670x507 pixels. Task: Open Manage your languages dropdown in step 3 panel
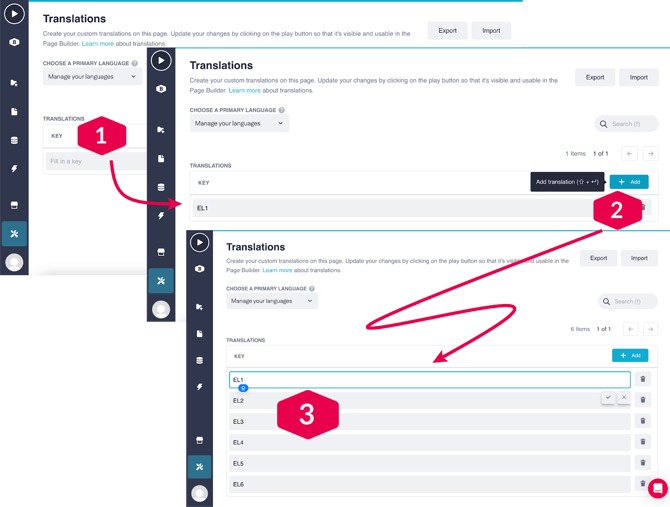pyautogui.click(x=272, y=301)
